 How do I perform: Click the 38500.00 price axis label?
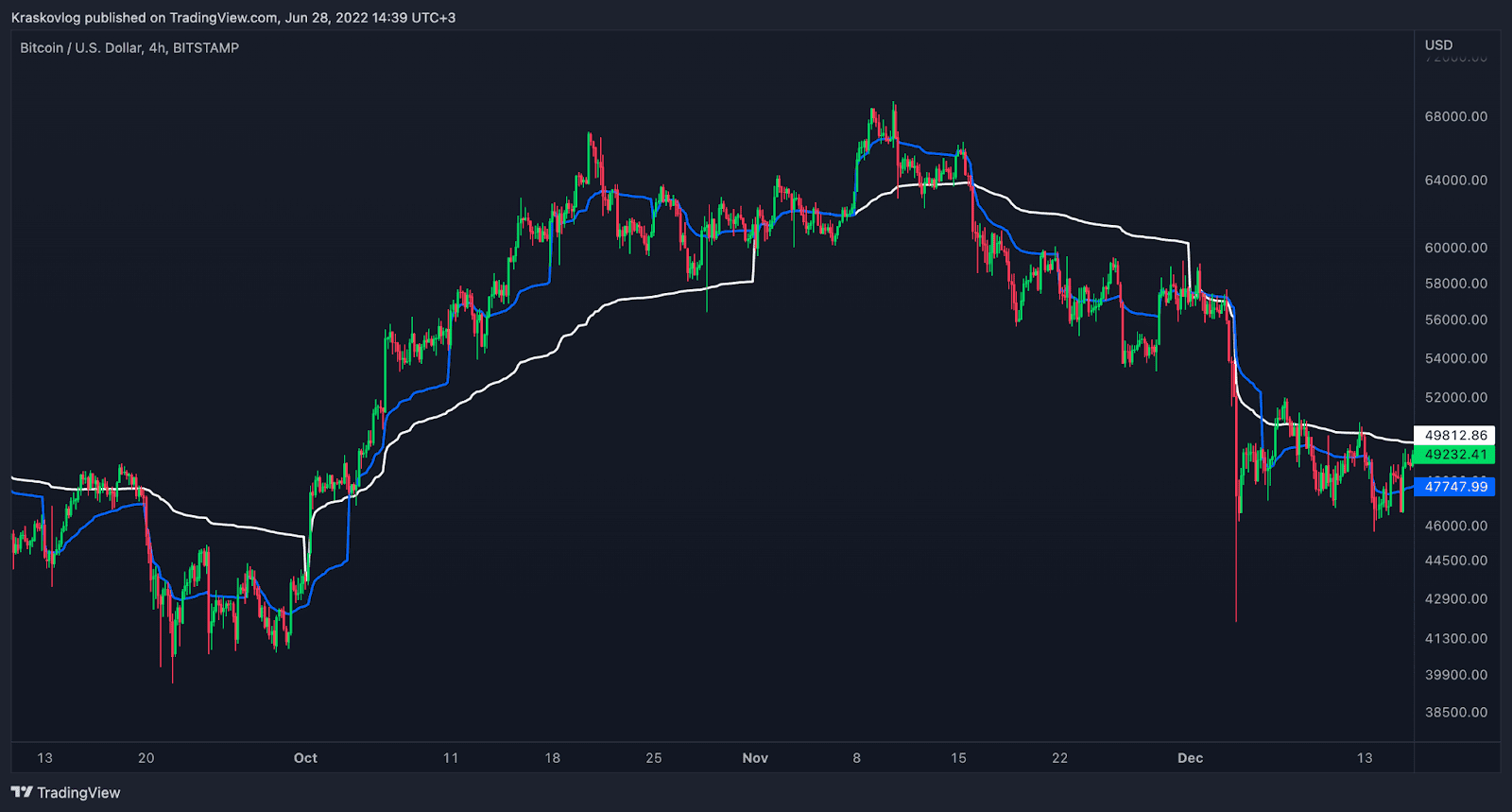pos(1456,713)
